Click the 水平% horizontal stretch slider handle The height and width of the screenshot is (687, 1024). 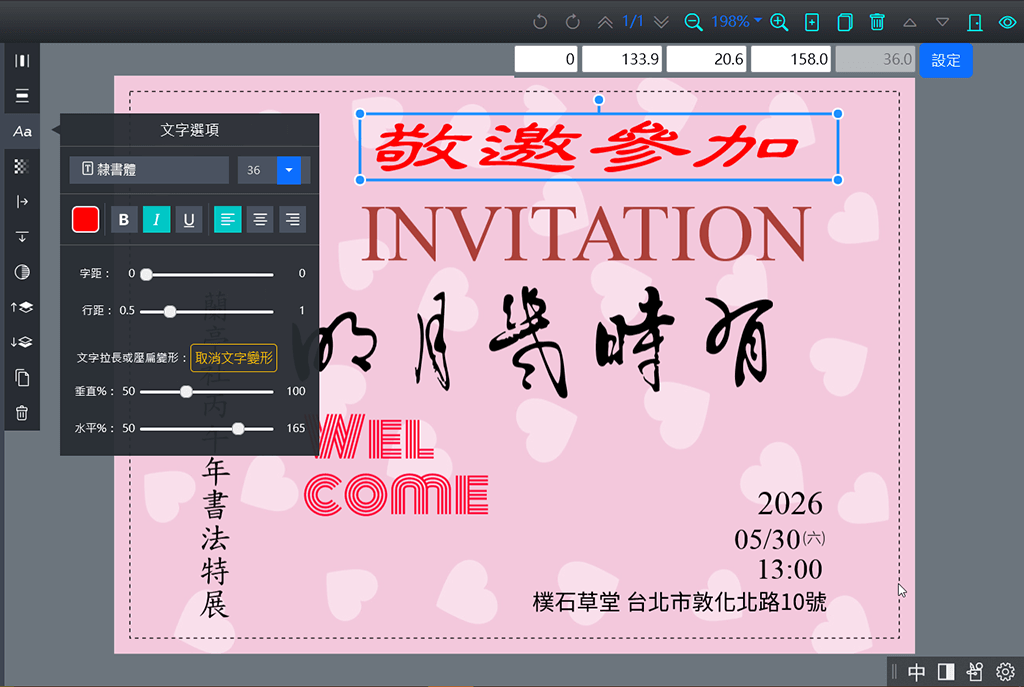238,428
